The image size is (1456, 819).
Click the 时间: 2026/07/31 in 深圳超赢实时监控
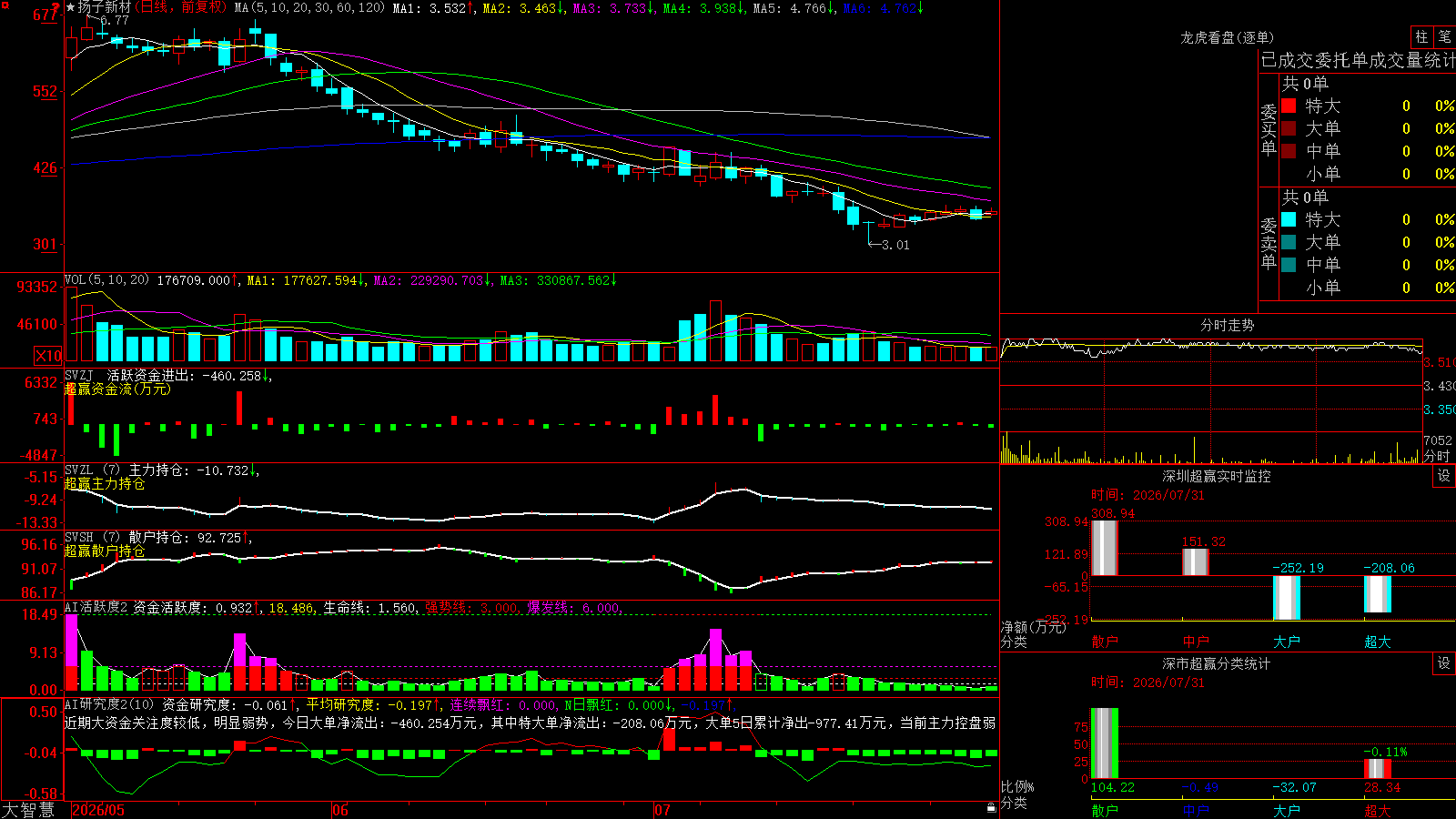1148,495
